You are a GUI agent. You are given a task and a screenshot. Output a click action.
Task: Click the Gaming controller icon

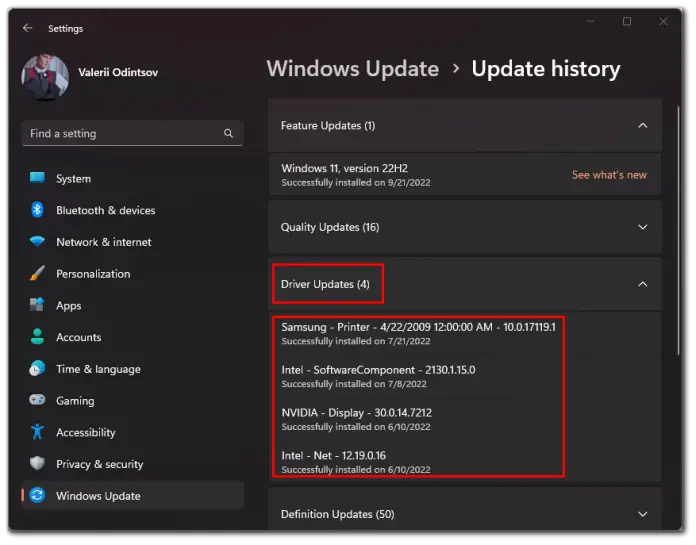click(37, 400)
